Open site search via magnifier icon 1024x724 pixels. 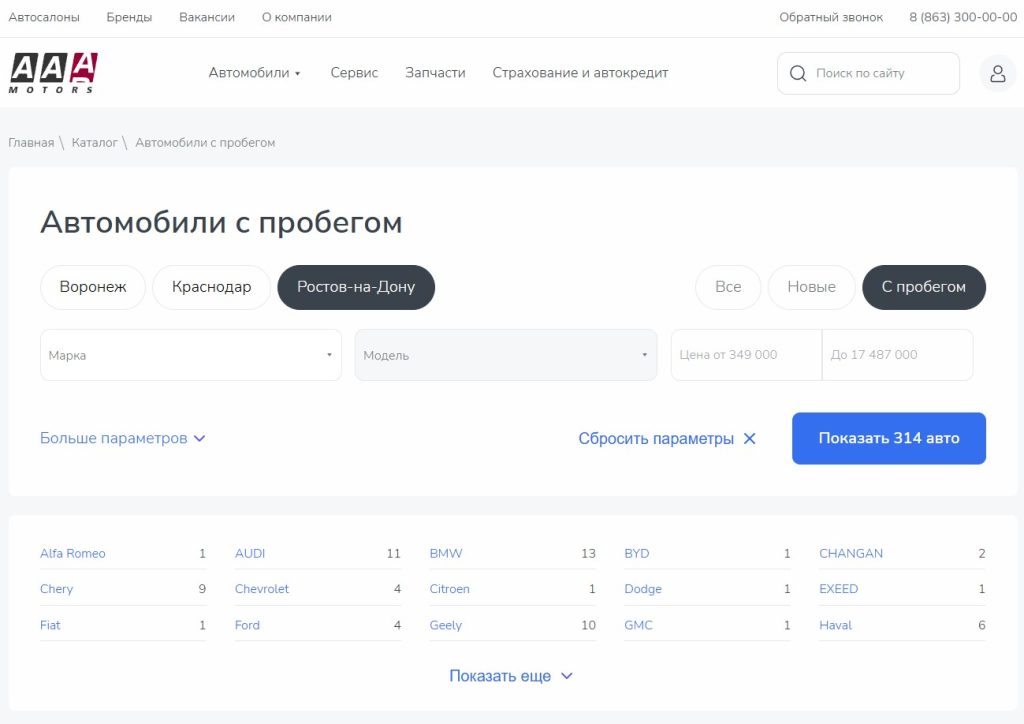(x=797, y=73)
